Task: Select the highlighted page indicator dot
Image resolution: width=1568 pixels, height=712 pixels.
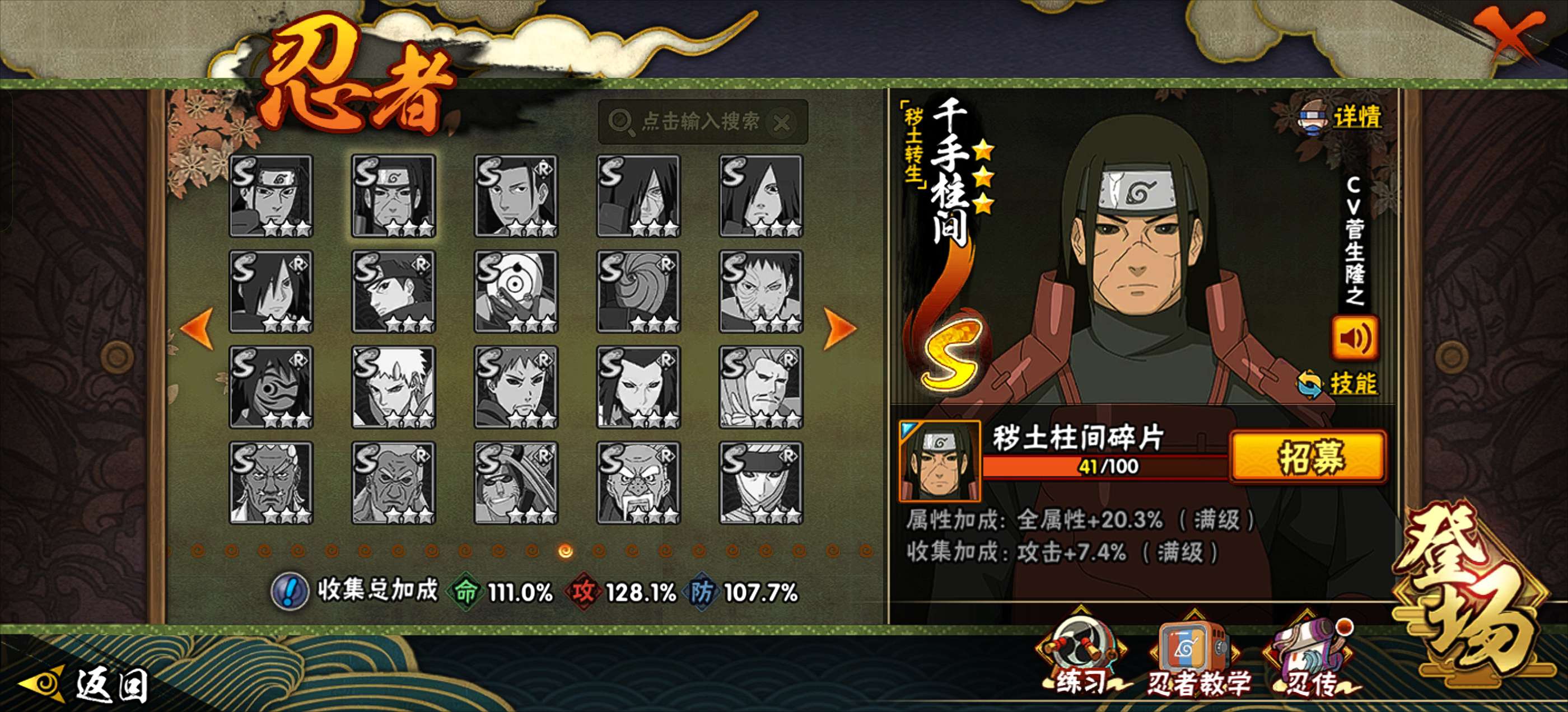Action: point(566,551)
